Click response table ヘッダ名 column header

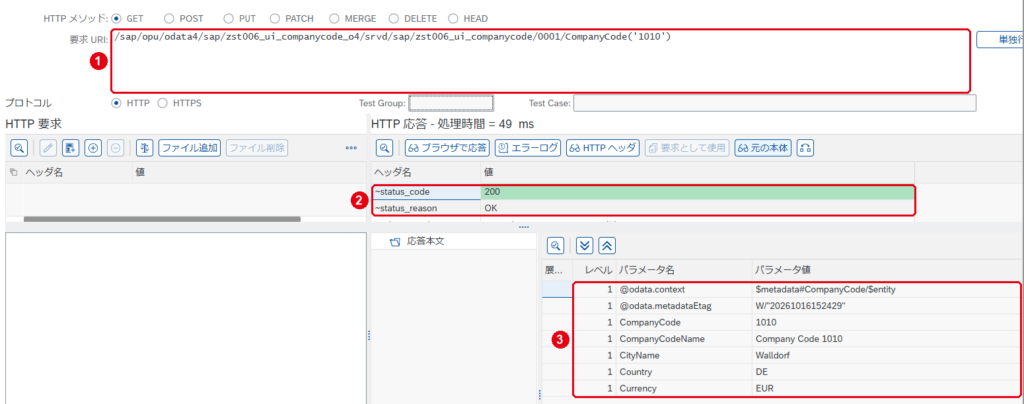(x=424, y=172)
